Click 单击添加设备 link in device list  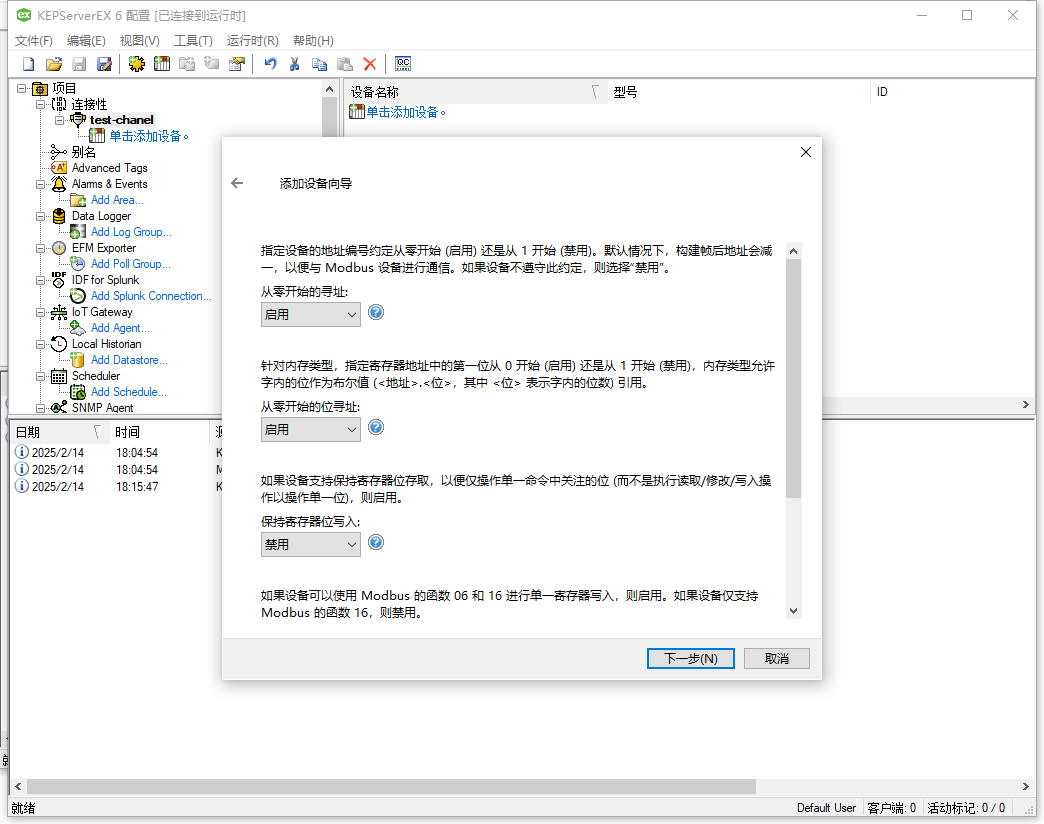coord(405,112)
